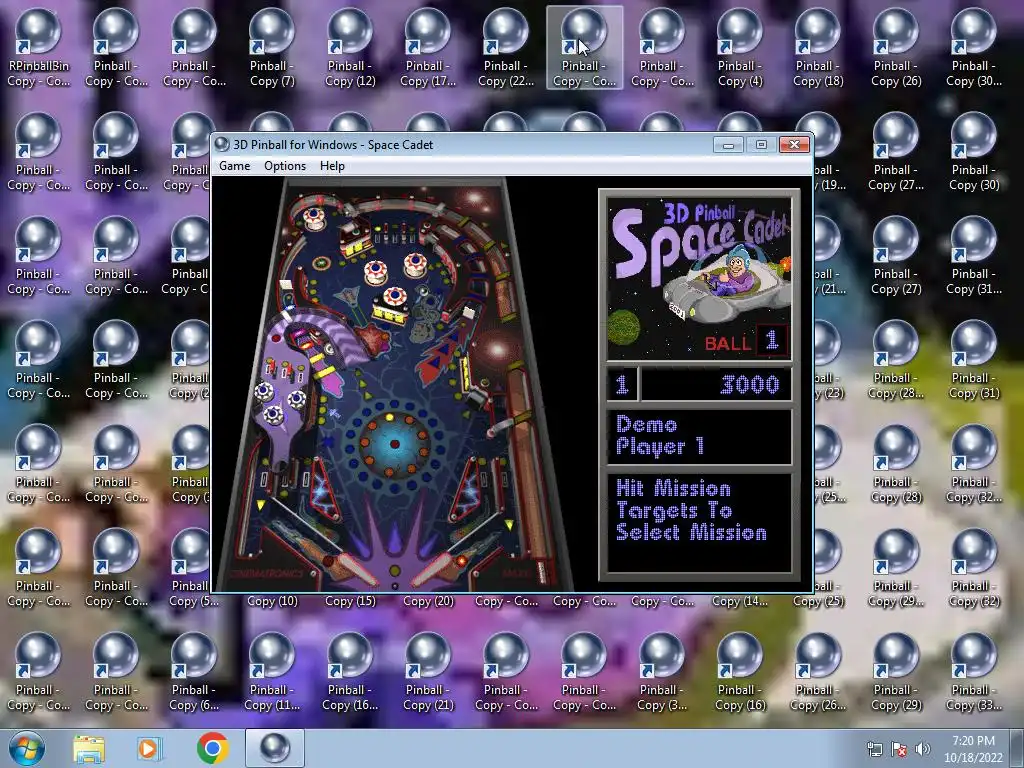Select the Pinball - Copy (21) desktop shortcut
The image size is (1024, 768).
[x=428, y=673]
